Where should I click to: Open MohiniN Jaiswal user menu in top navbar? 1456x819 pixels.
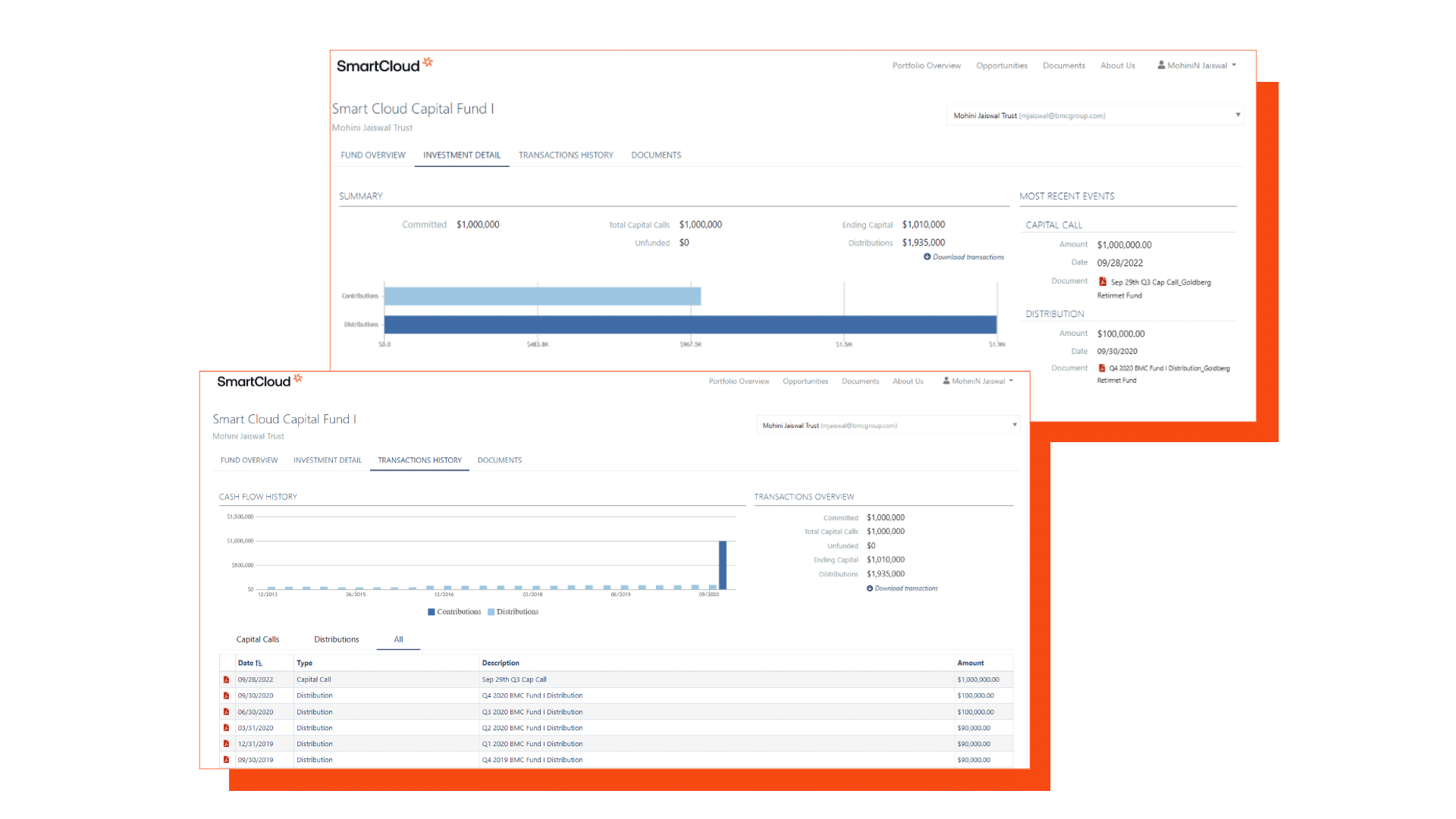(x=1197, y=66)
